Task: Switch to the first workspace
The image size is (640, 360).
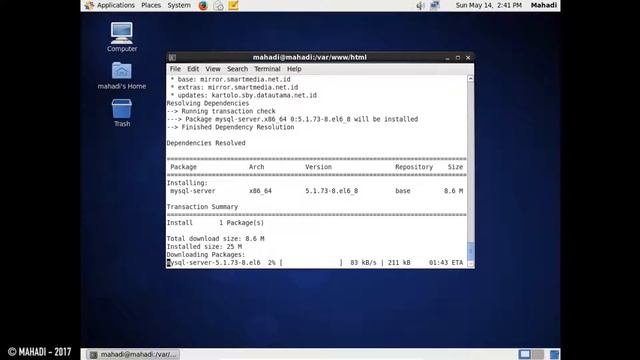Action: point(524,354)
